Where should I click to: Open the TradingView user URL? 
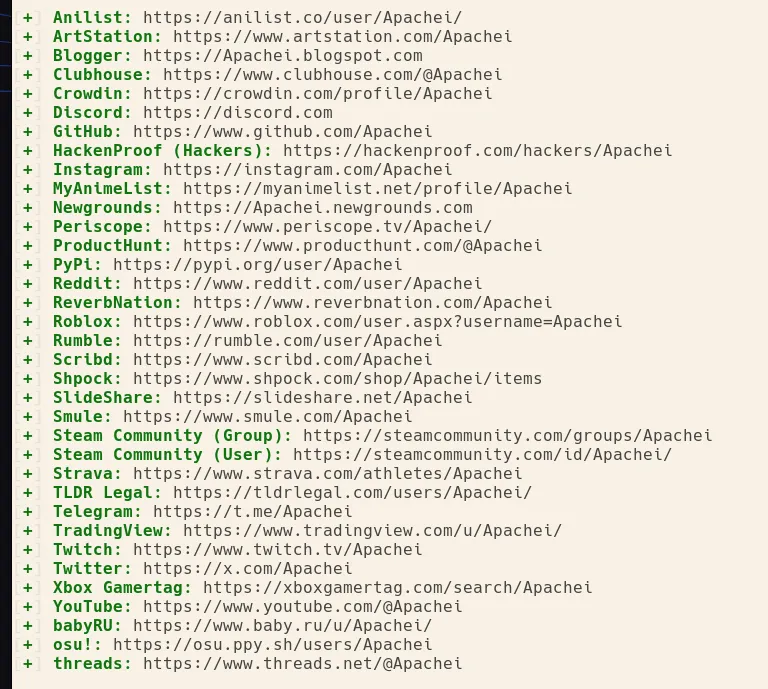pyautogui.click(x=372, y=530)
